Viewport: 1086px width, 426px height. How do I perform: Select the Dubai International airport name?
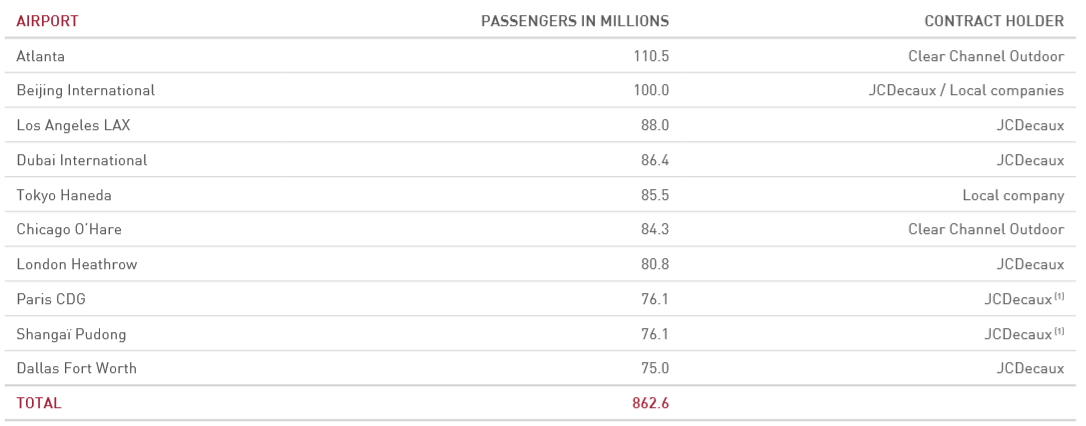[x=82, y=160]
